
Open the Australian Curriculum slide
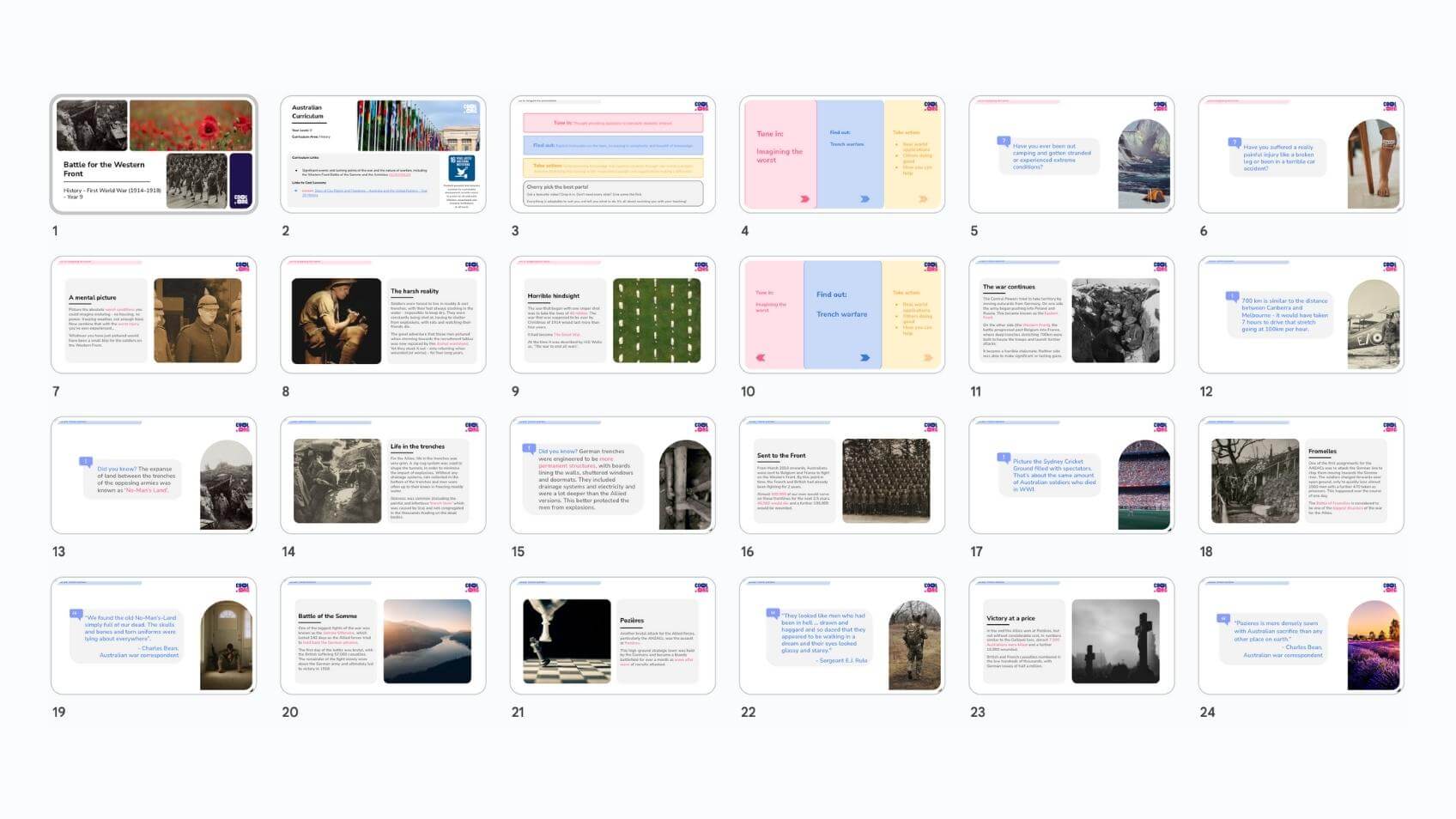[383, 155]
